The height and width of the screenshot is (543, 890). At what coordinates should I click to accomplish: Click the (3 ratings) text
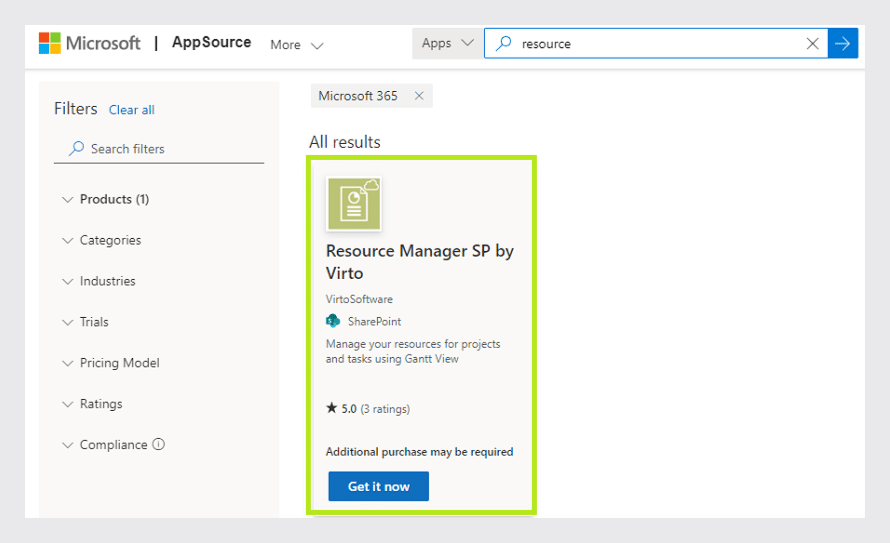point(385,409)
